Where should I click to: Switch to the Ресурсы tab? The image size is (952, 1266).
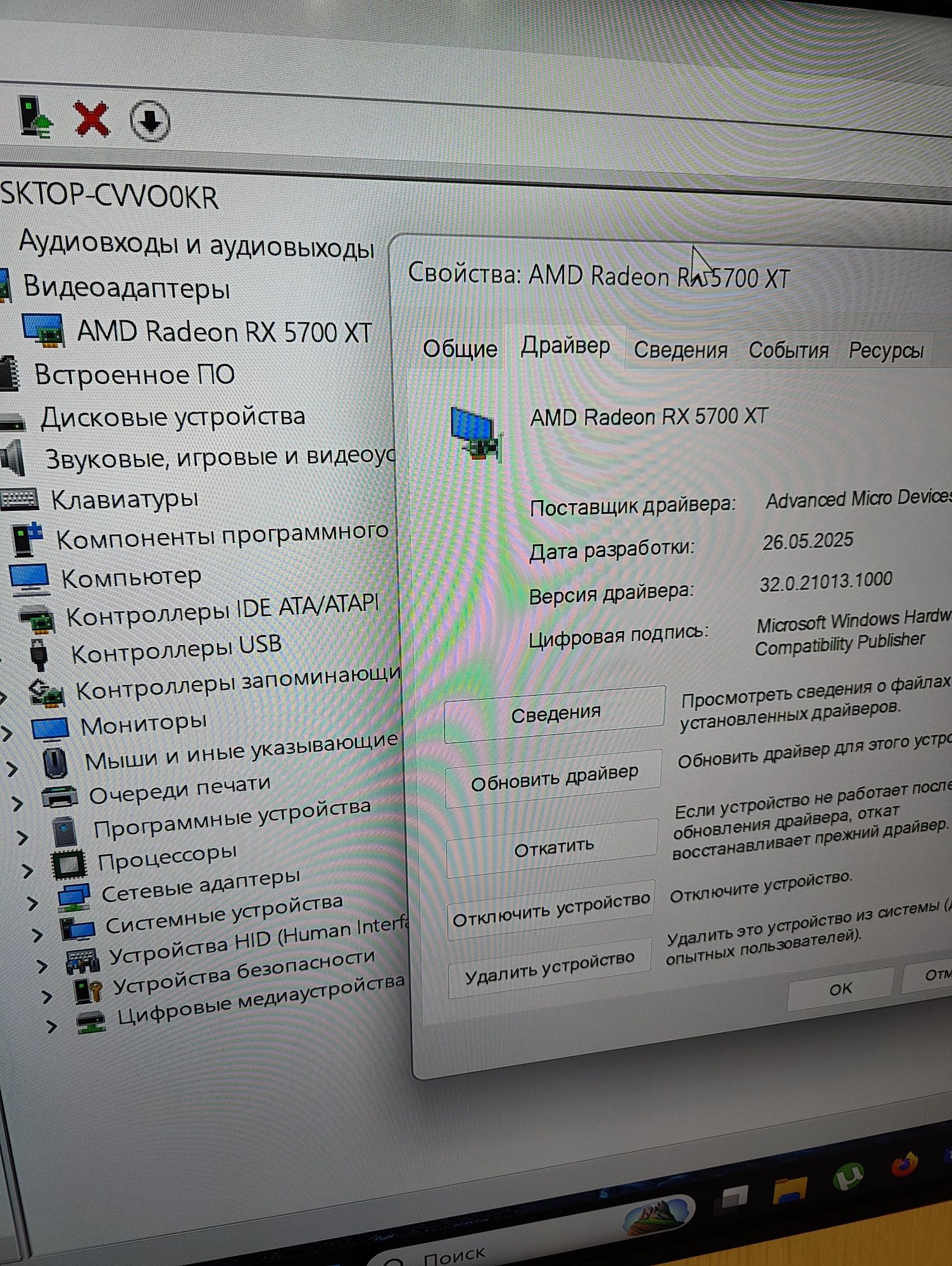[x=886, y=350]
